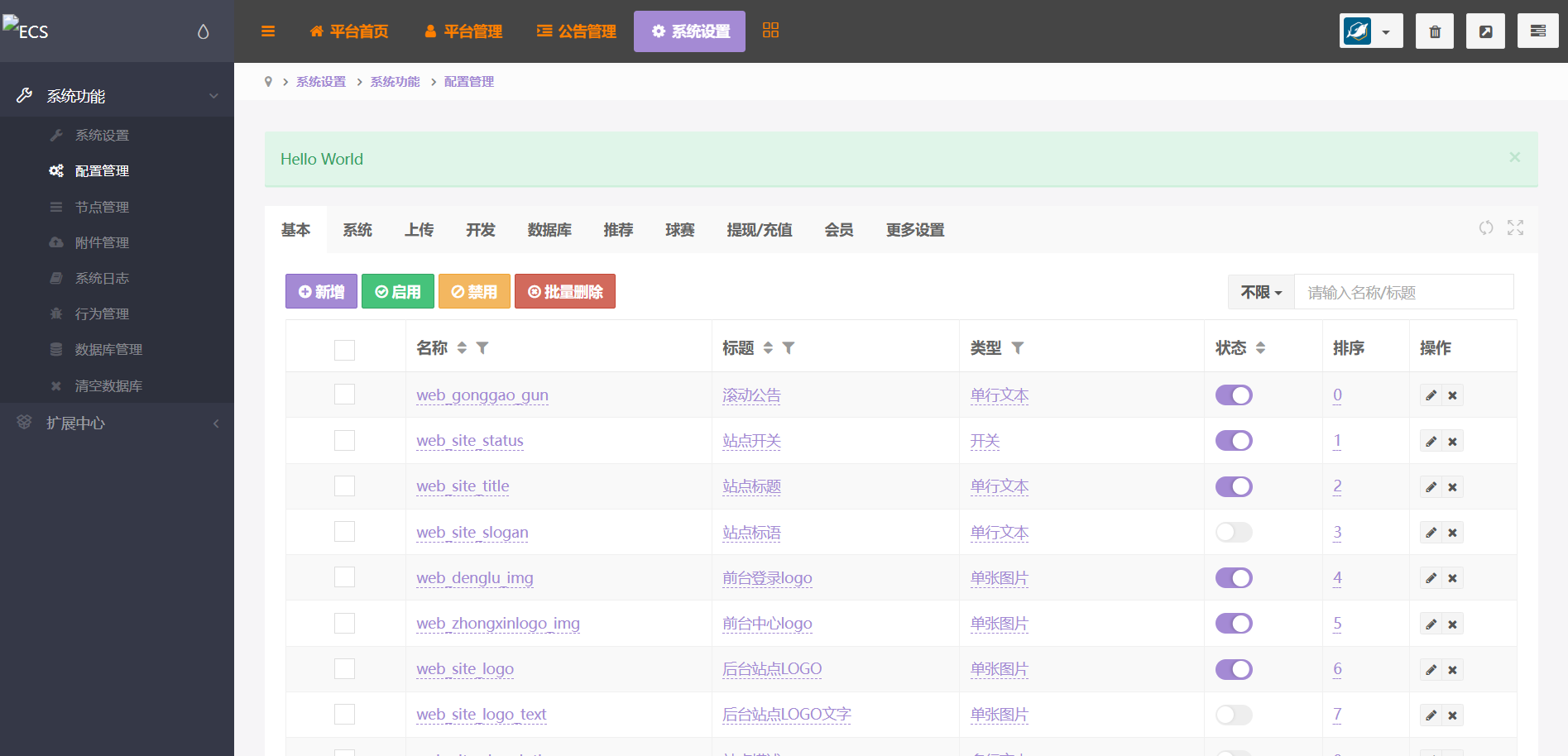Click the 系统设置 breadcrumb link
Image resolution: width=1568 pixels, height=756 pixels.
(321, 82)
